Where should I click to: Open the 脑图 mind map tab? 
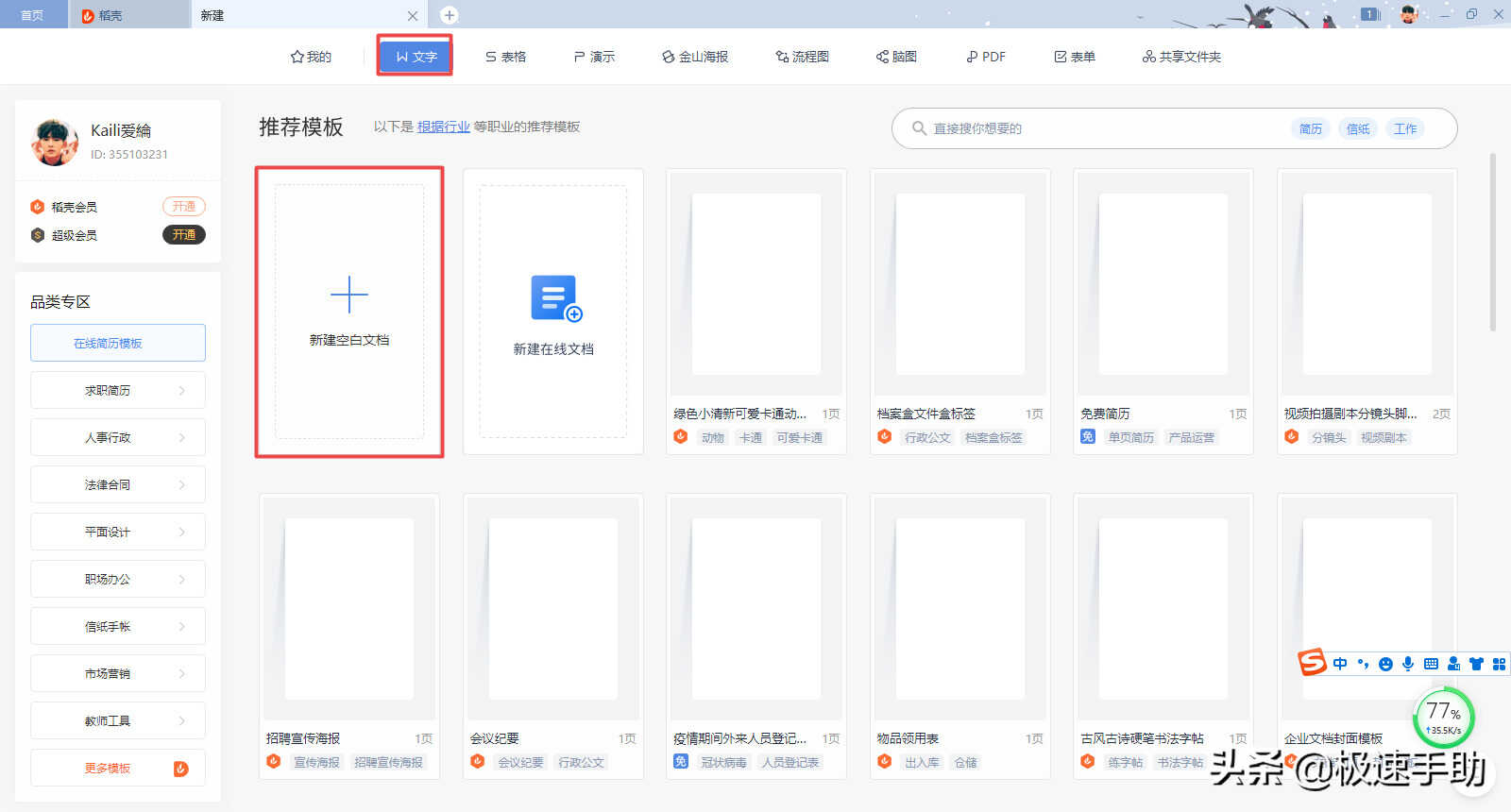pos(896,57)
